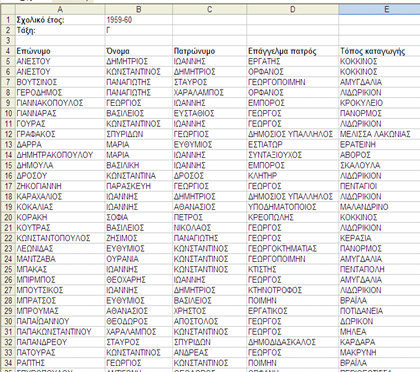Select the 'Όνομα' header cell
Screen dimensions: 420x372
(x=139, y=51)
